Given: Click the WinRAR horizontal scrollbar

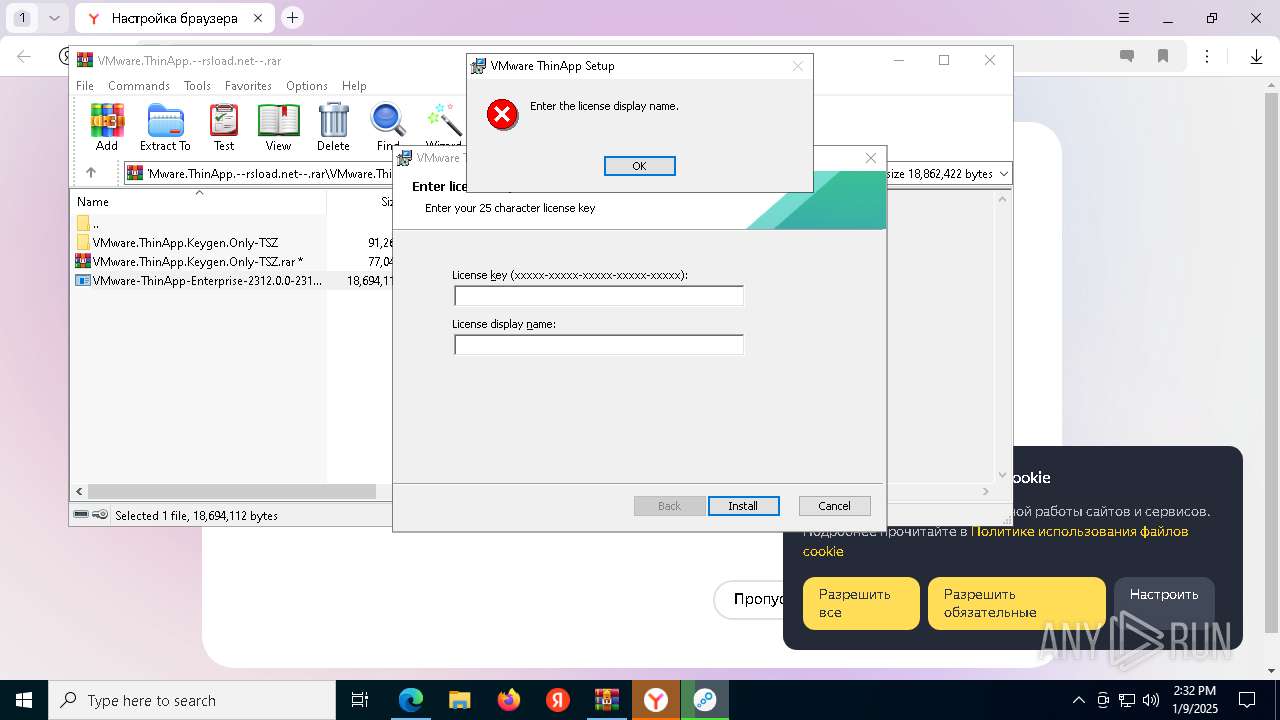Looking at the screenshot, I should click(232, 491).
